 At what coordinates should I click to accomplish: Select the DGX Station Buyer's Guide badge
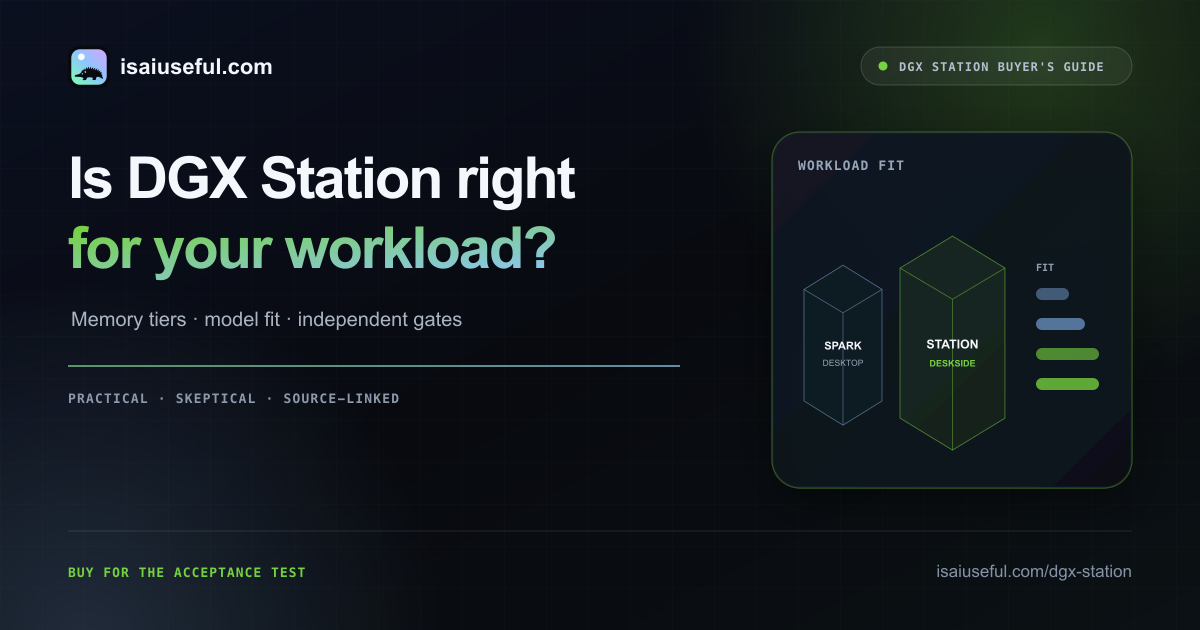coord(996,66)
